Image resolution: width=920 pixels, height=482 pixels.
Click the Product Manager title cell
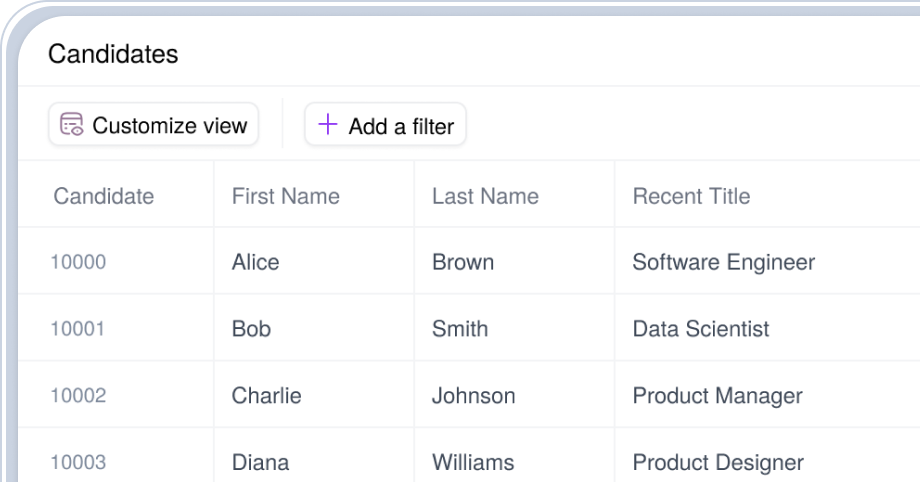click(717, 395)
